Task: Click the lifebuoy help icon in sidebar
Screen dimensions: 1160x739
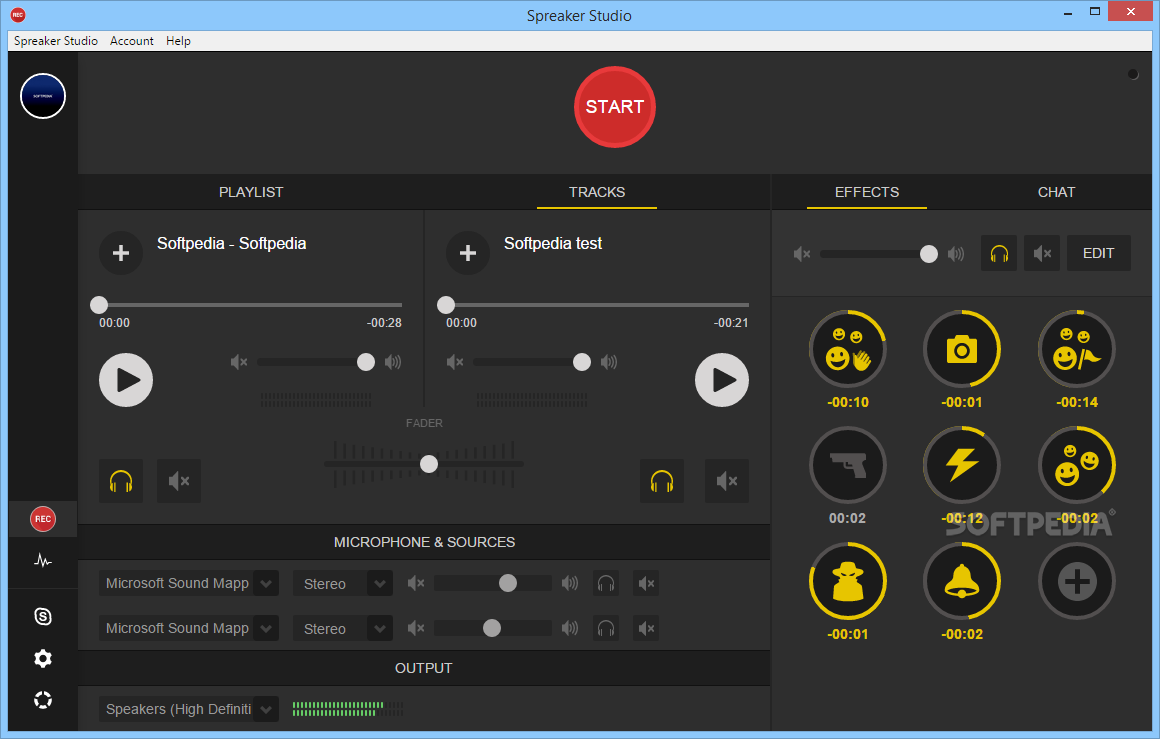Action: pyautogui.click(x=43, y=700)
